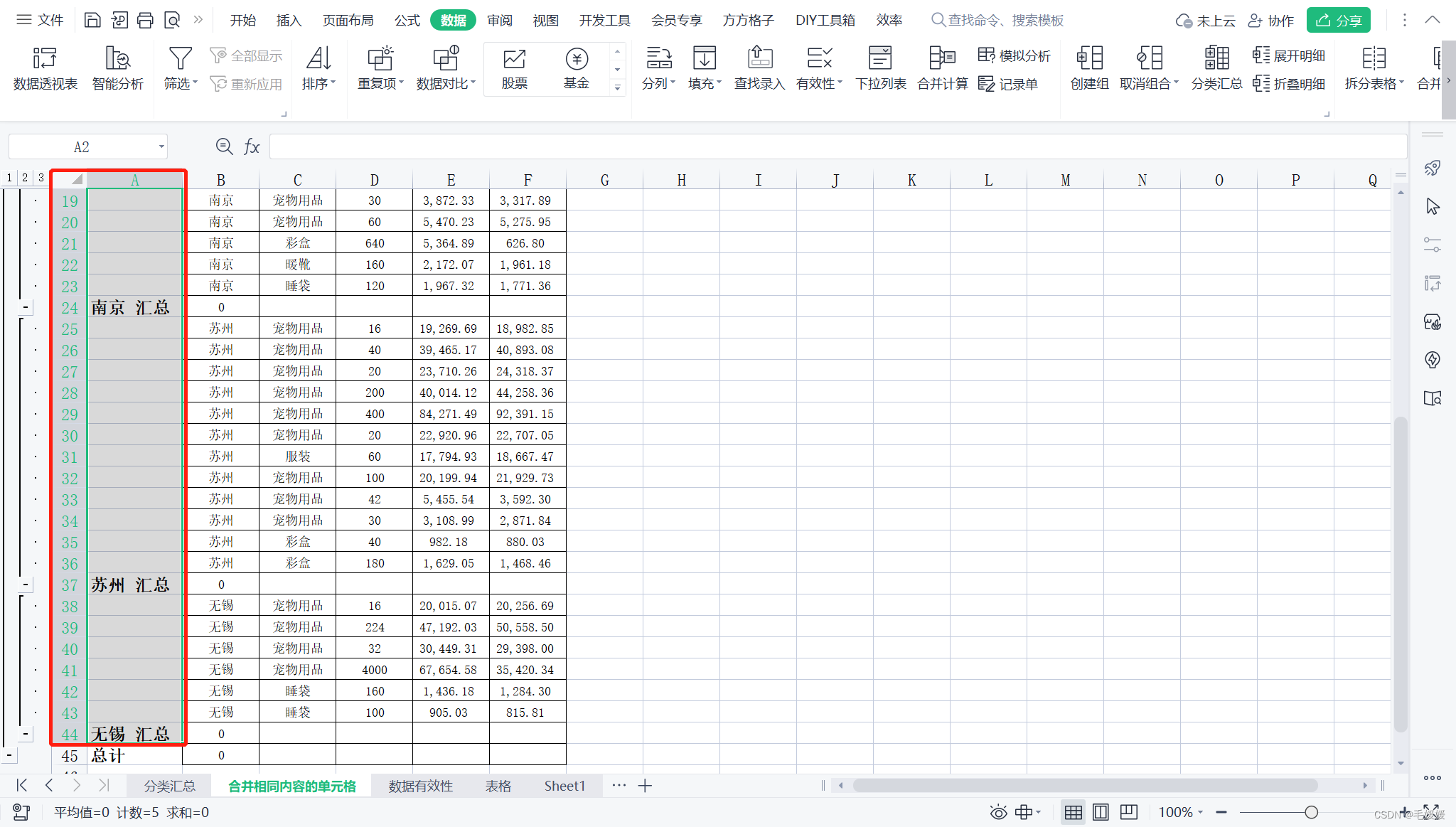Click the zoom slider handle

coord(1311,812)
